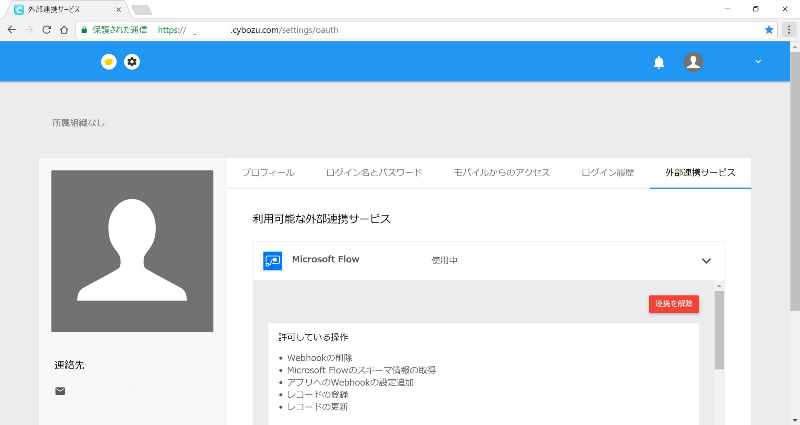Switch to the プロフィール tab
This screenshot has width=800, height=425.
tap(268, 173)
